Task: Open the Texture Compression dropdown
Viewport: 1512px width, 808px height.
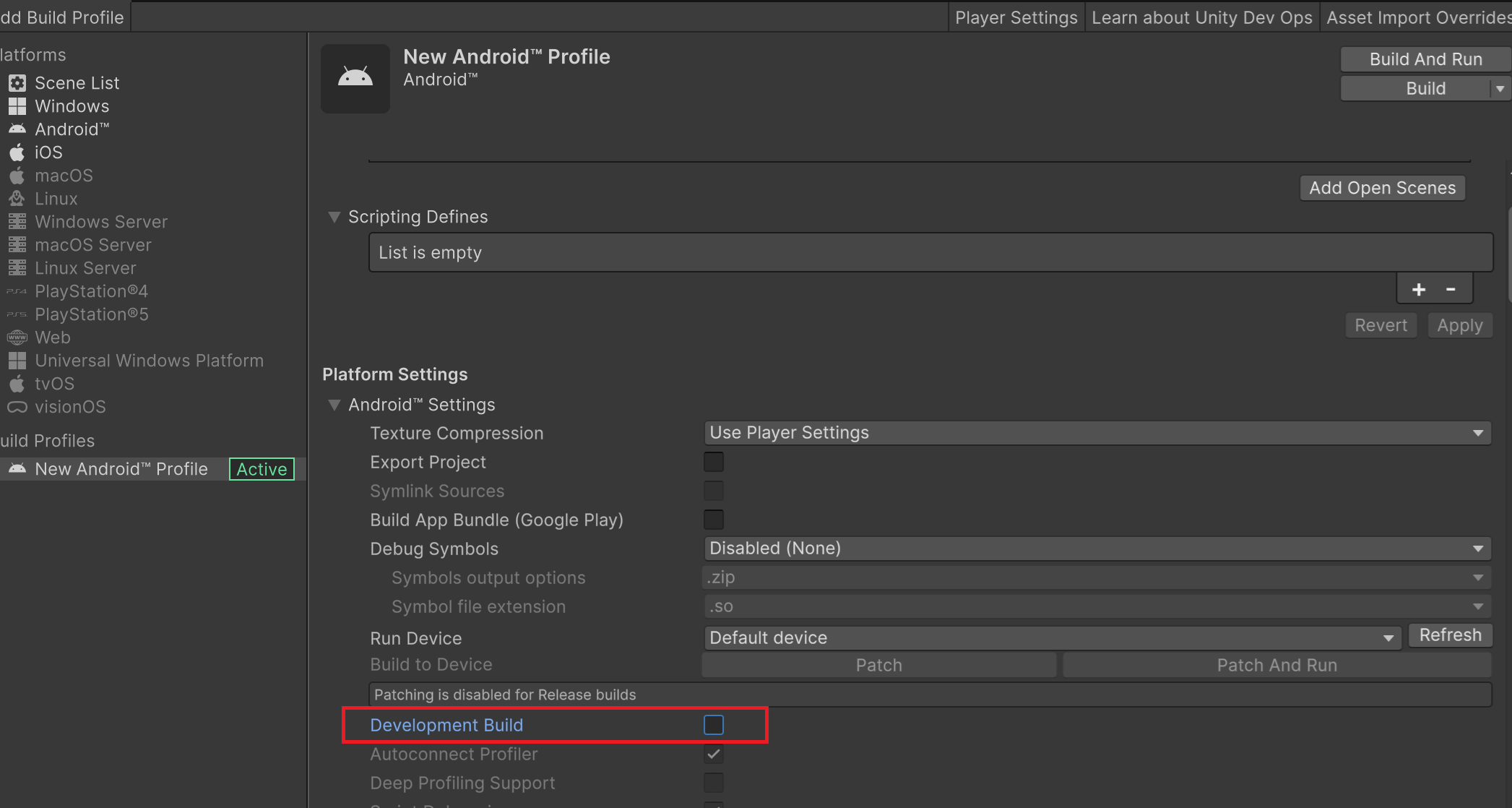Action: 1096,433
